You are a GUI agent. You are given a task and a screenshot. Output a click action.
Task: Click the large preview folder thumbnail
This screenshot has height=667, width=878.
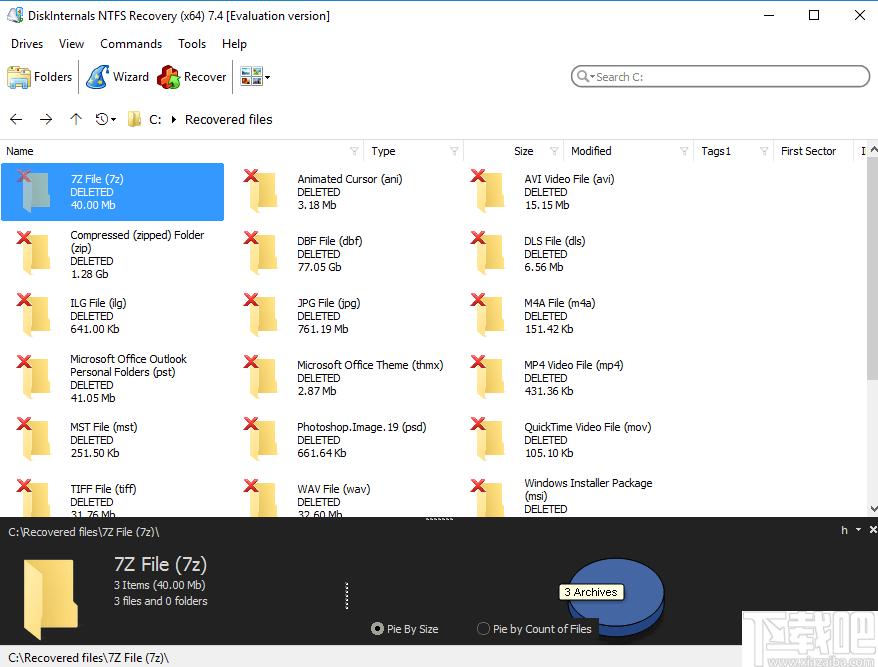[x=50, y=598]
